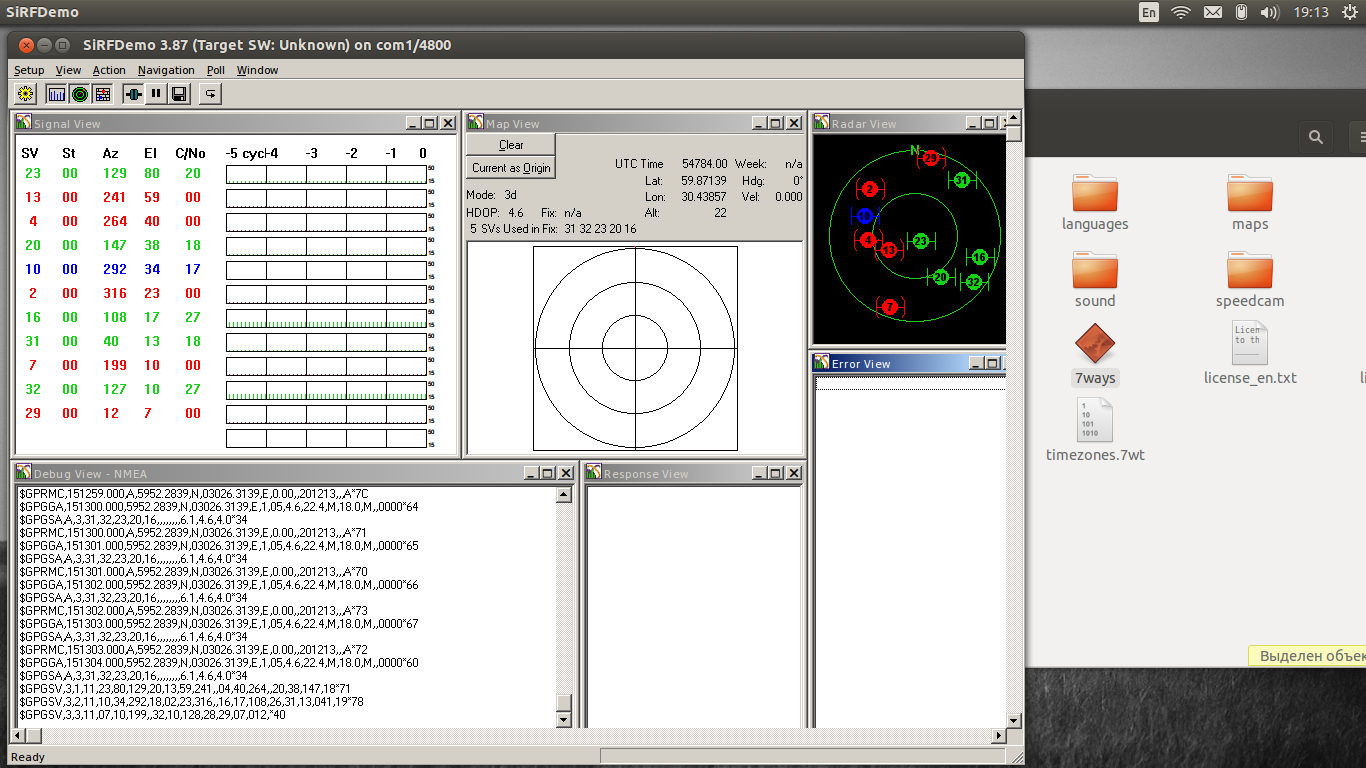Click the yellow gear data source setup icon
1366x768 pixels.
coord(25,94)
